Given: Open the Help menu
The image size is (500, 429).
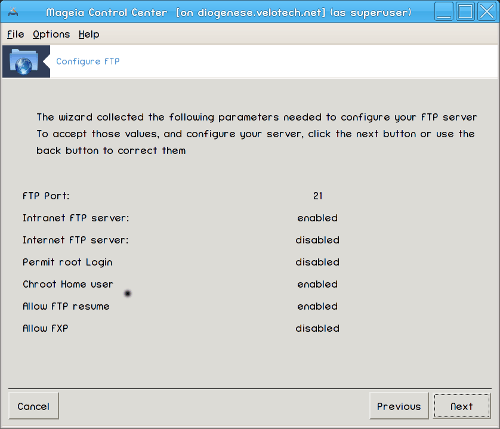Looking at the screenshot, I should (x=89, y=34).
